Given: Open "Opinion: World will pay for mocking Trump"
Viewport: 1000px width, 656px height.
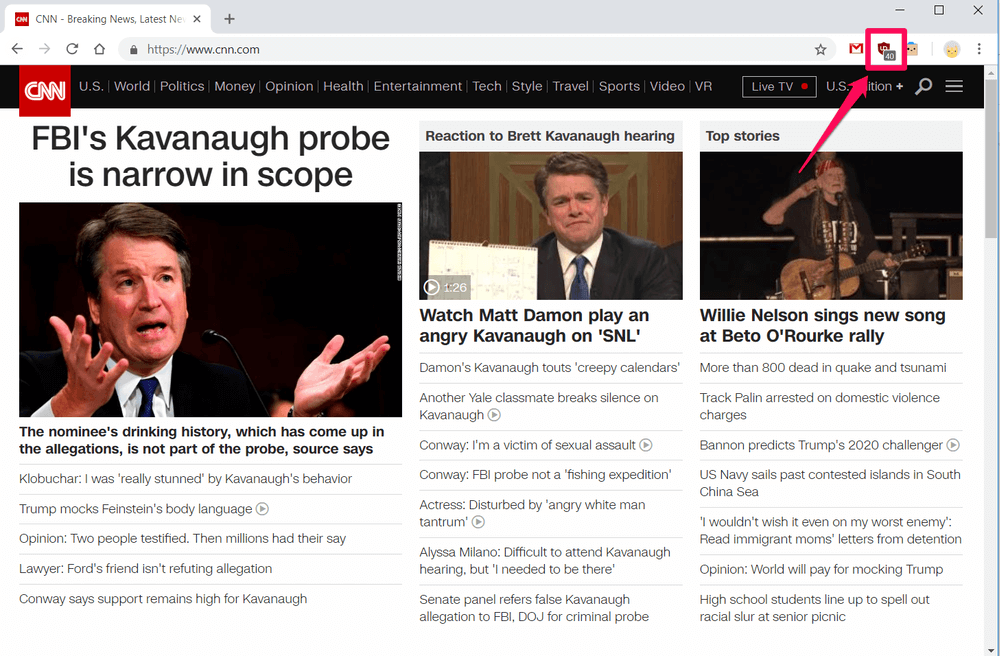Looking at the screenshot, I should pyautogui.click(x=821, y=569).
